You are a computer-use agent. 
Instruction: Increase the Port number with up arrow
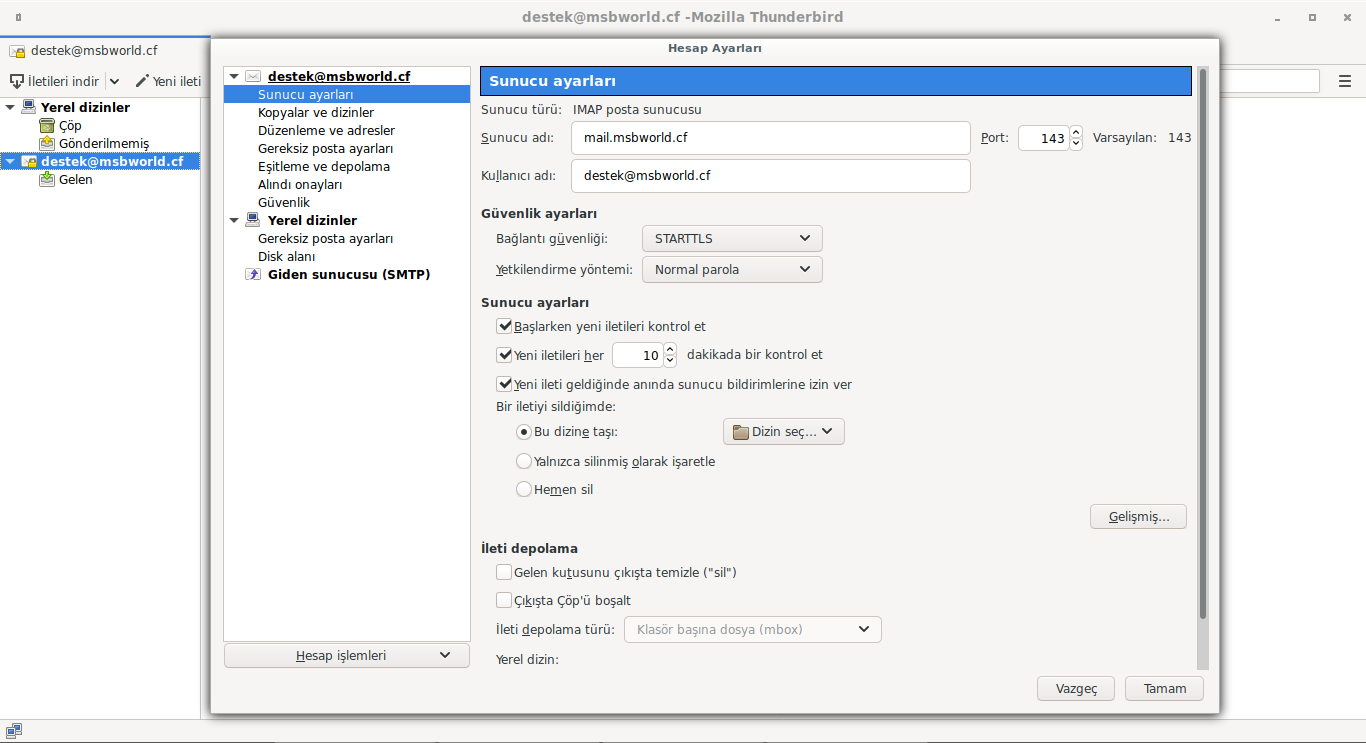(1076, 132)
